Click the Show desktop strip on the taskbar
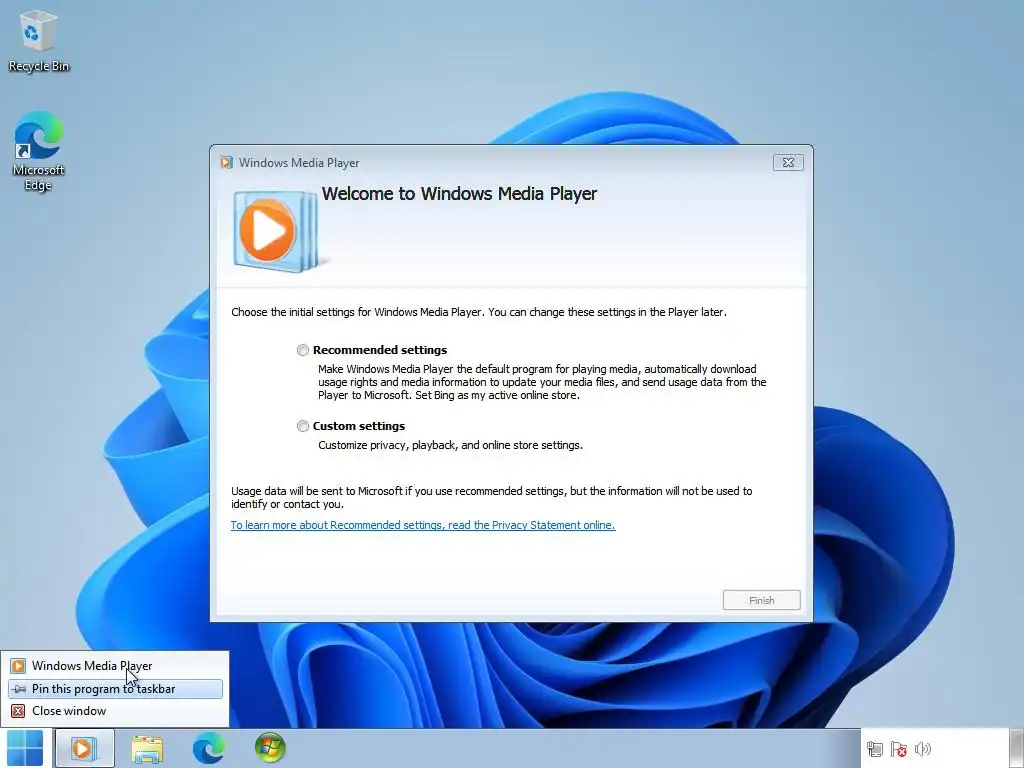1024x768 pixels. pos(1017,748)
